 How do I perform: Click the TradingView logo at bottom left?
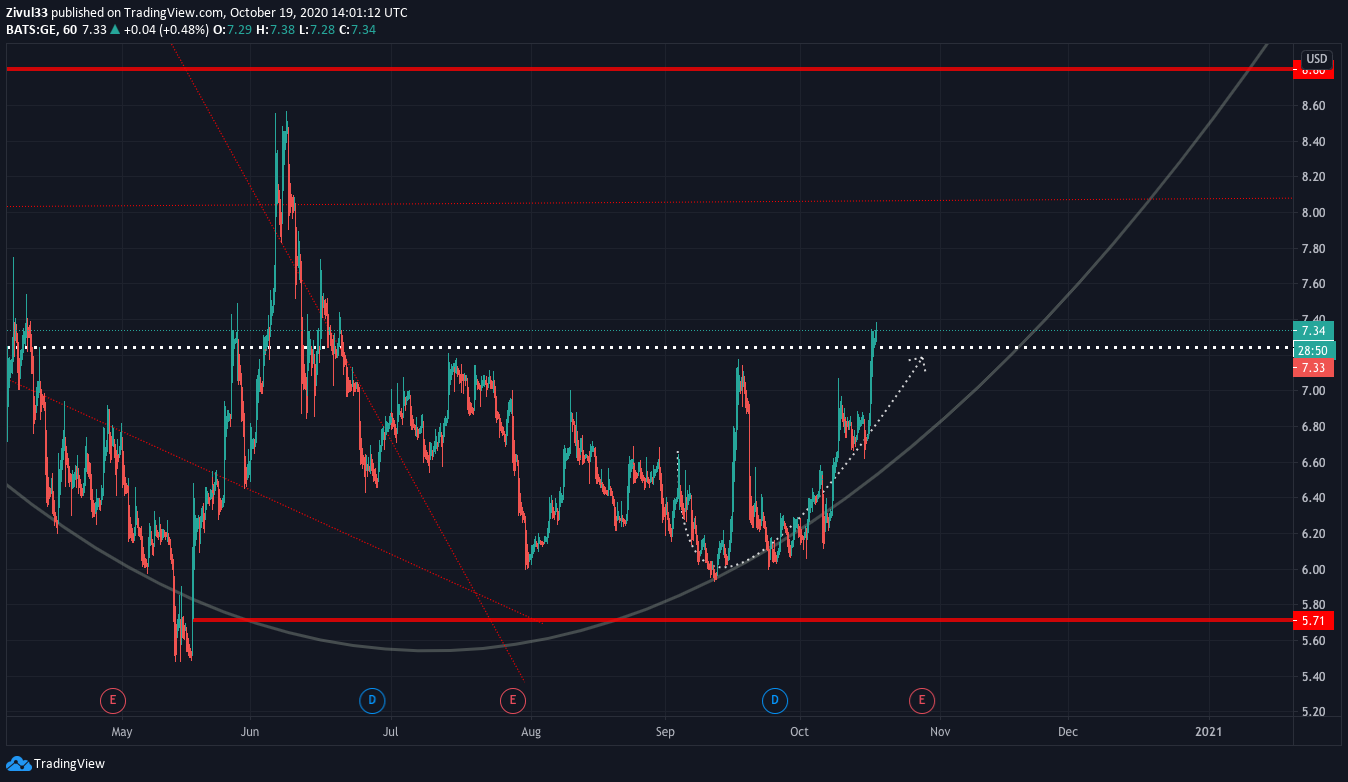[x=56, y=764]
